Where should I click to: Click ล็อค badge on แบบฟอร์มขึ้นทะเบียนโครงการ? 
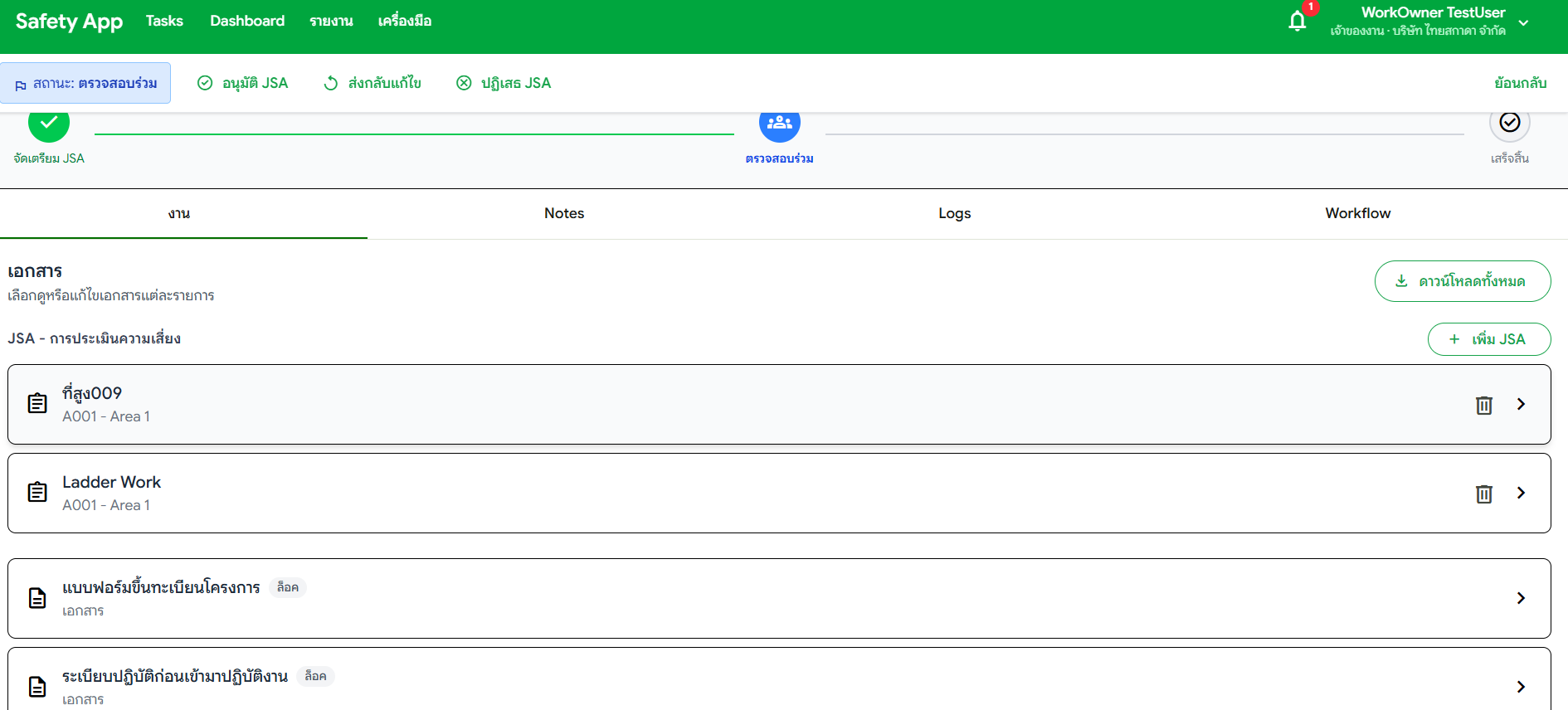tap(288, 587)
